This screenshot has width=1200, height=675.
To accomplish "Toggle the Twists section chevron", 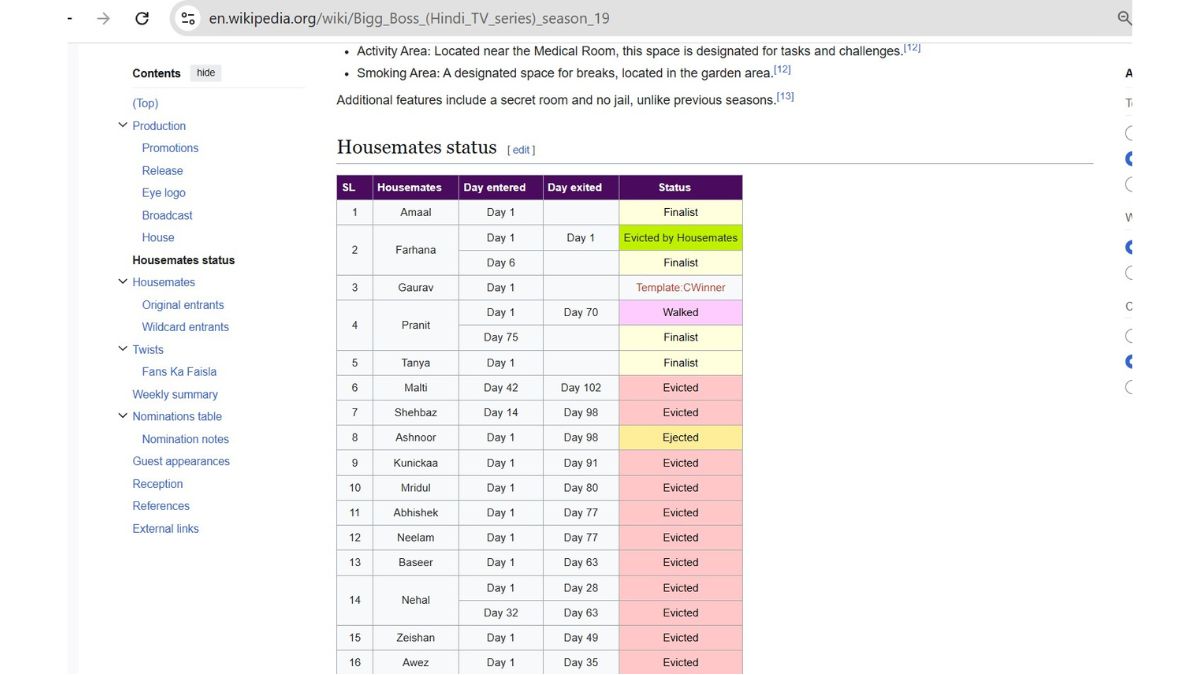I will (x=123, y=349).
